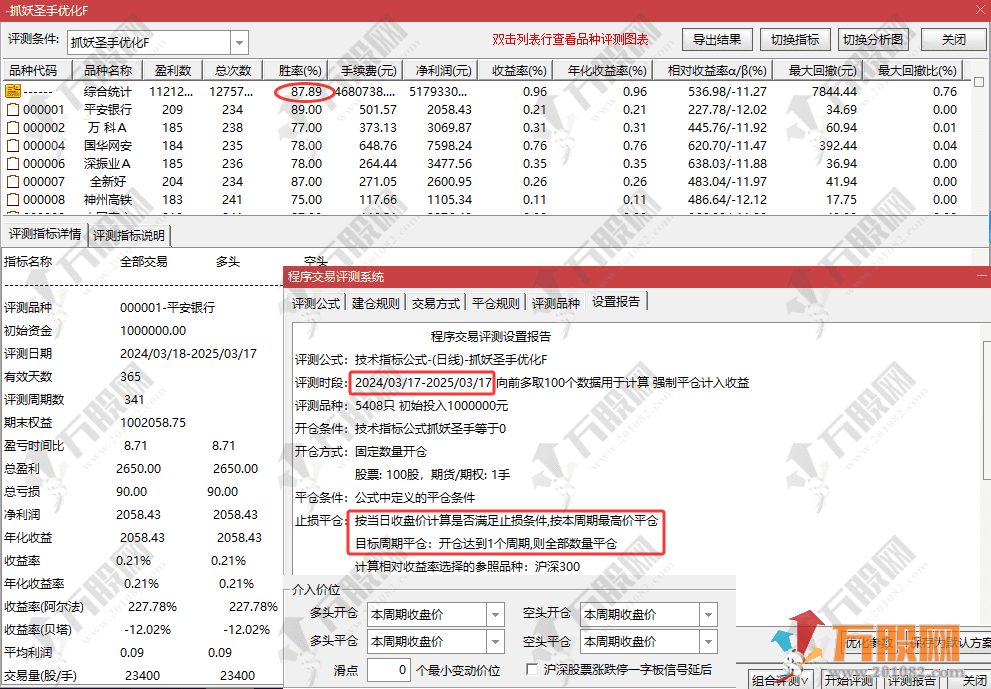Open the 组合评测 dropdown button
The image size is (991, 689).
tap(780, 680)
